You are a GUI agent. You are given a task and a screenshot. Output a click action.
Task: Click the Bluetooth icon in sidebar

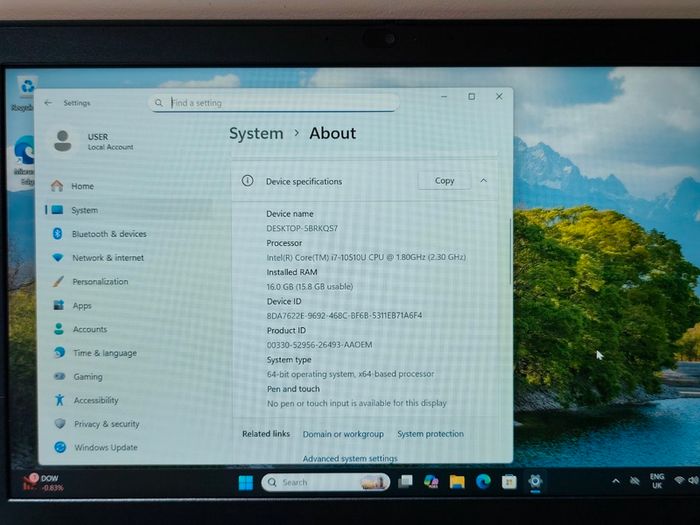tap(58, 233)
